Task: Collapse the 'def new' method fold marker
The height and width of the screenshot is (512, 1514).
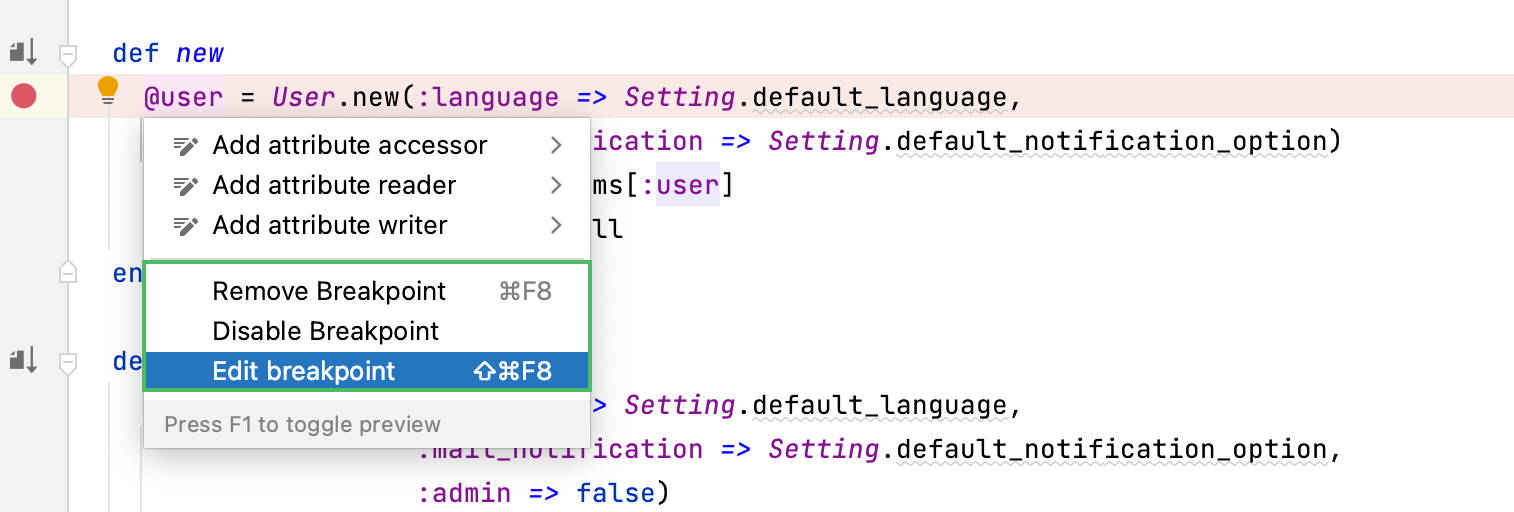Action: click(x=68, y=54)
